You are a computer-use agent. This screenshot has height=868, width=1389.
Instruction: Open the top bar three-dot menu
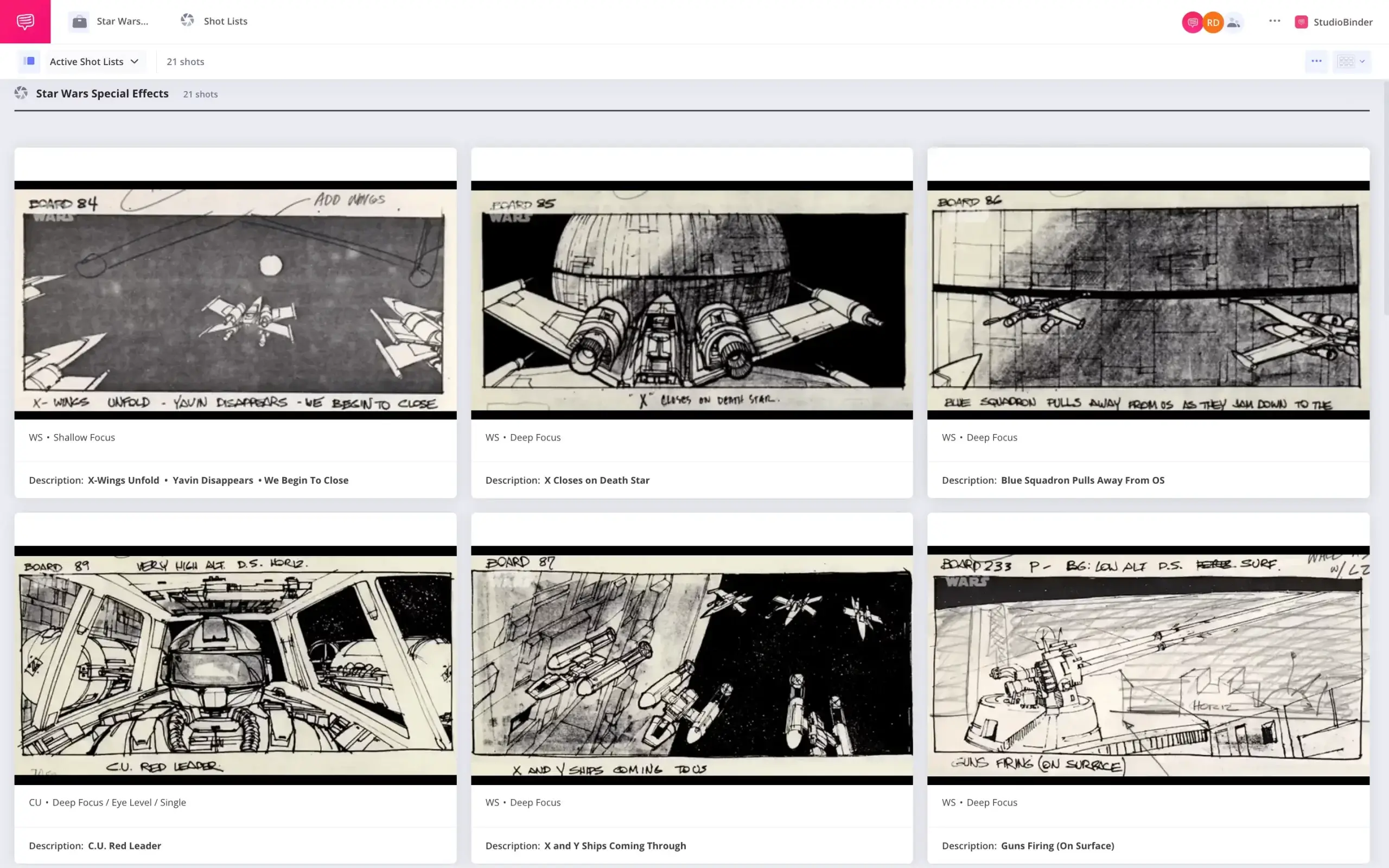tap(1274, 21)
